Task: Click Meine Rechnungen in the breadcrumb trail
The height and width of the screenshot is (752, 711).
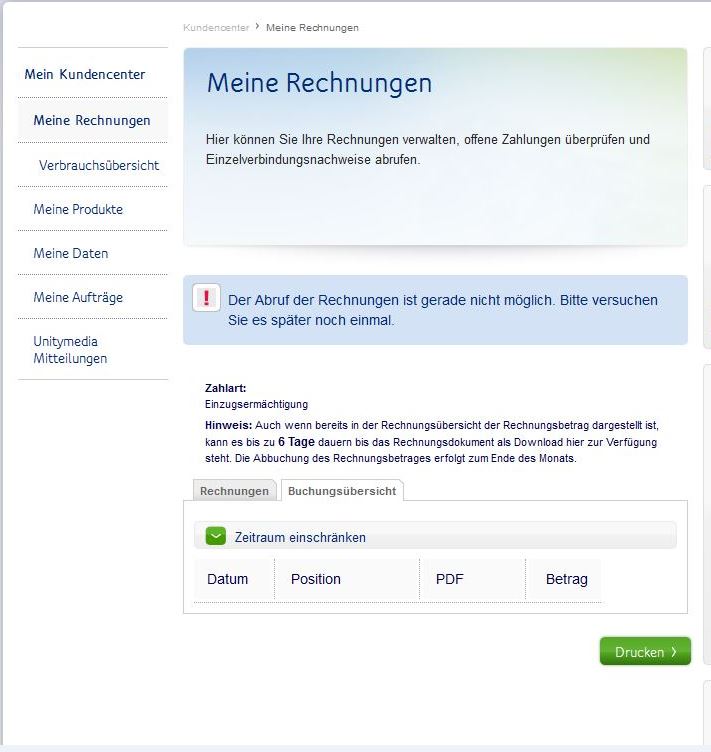Action: 312,27
